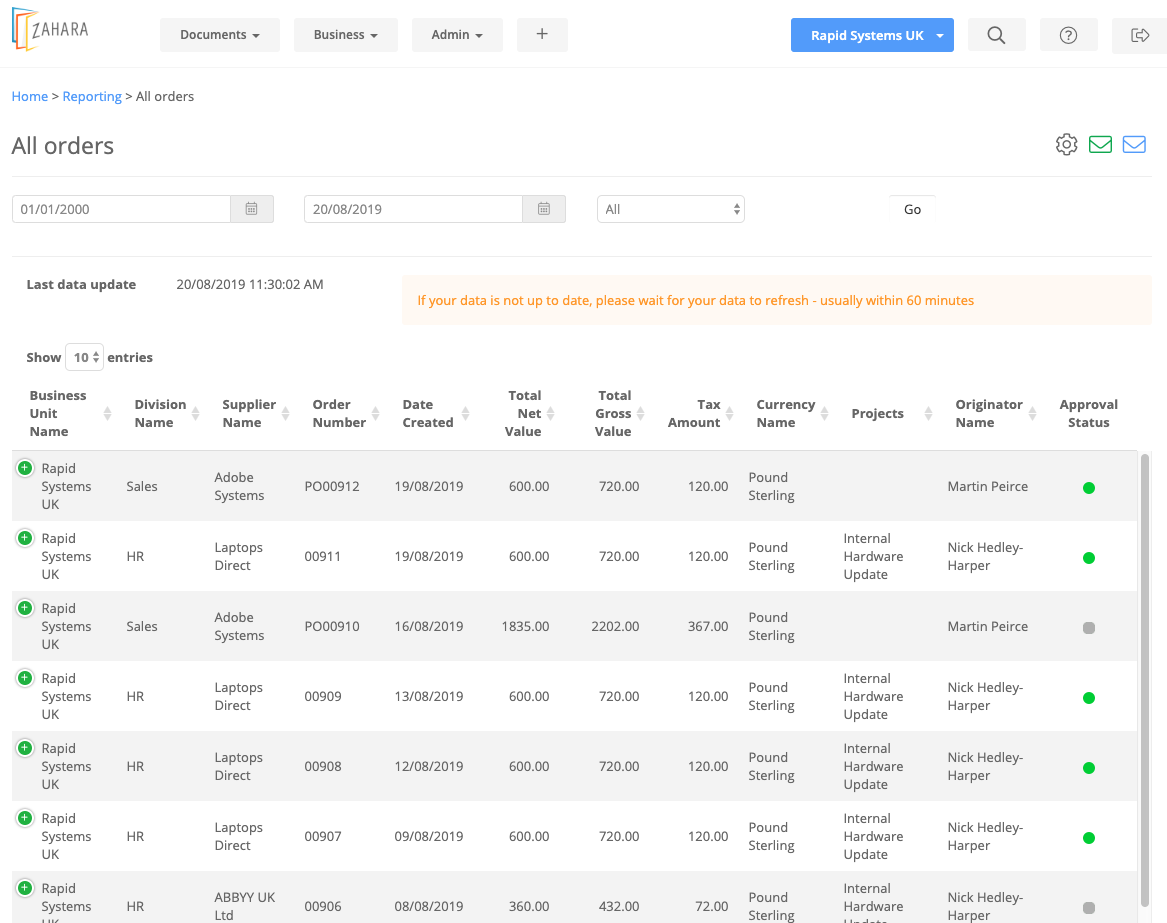Screen dimensions: 1167x923
Task: Expand row details for order 00909
Action: 25,678
